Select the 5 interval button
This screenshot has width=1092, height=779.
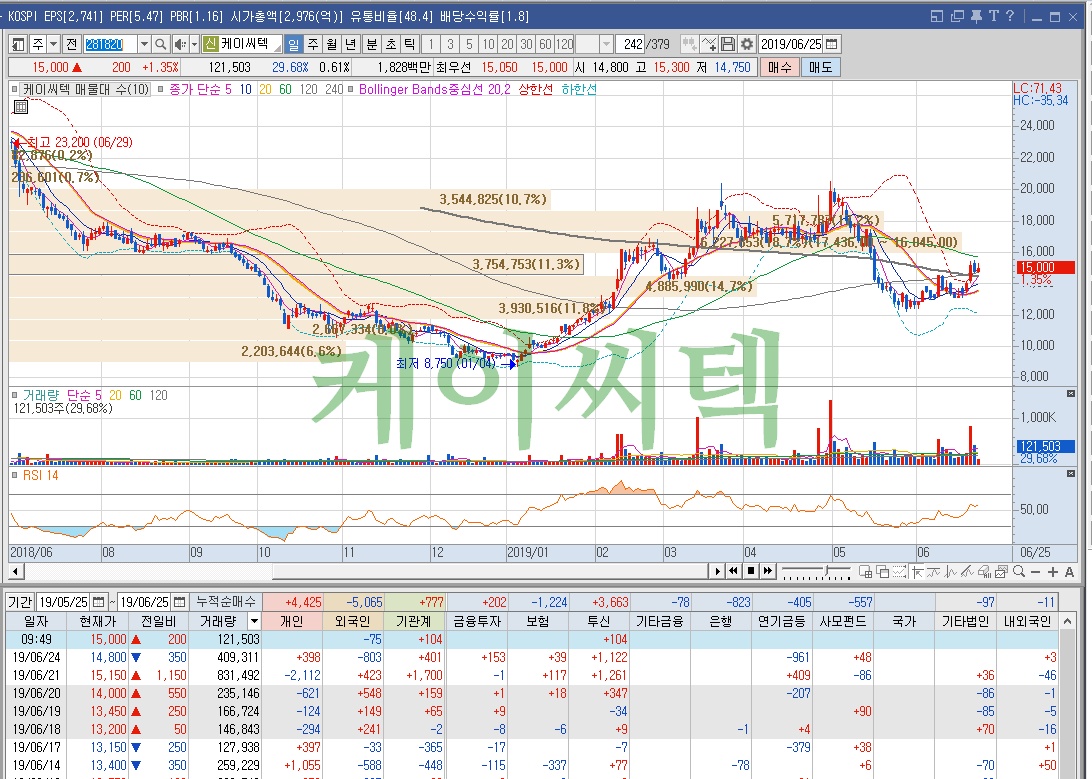click(469, 45)
